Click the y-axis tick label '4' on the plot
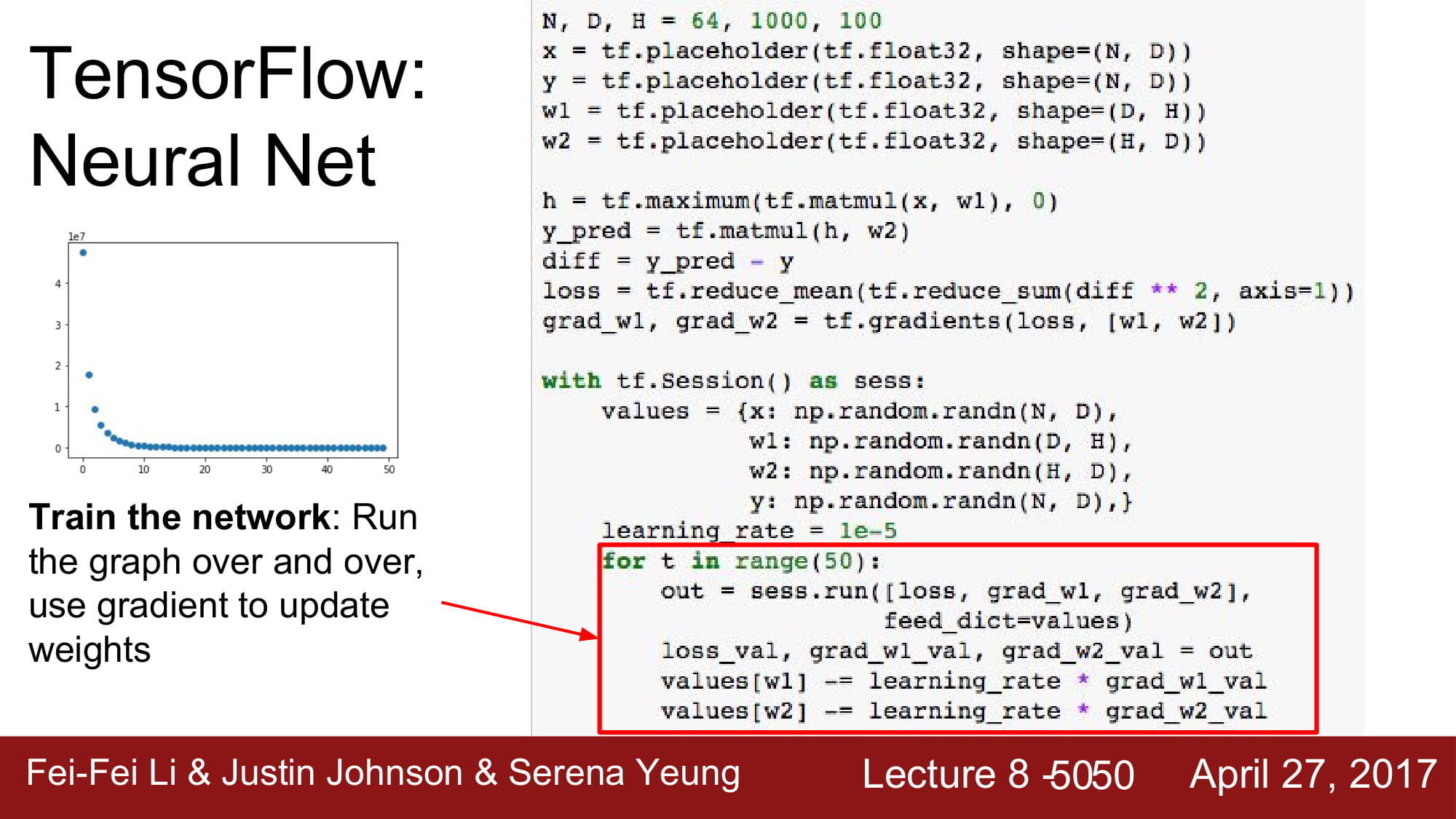Image resolution: width=1456 pixels, height=819 pixels. [58, 284]
